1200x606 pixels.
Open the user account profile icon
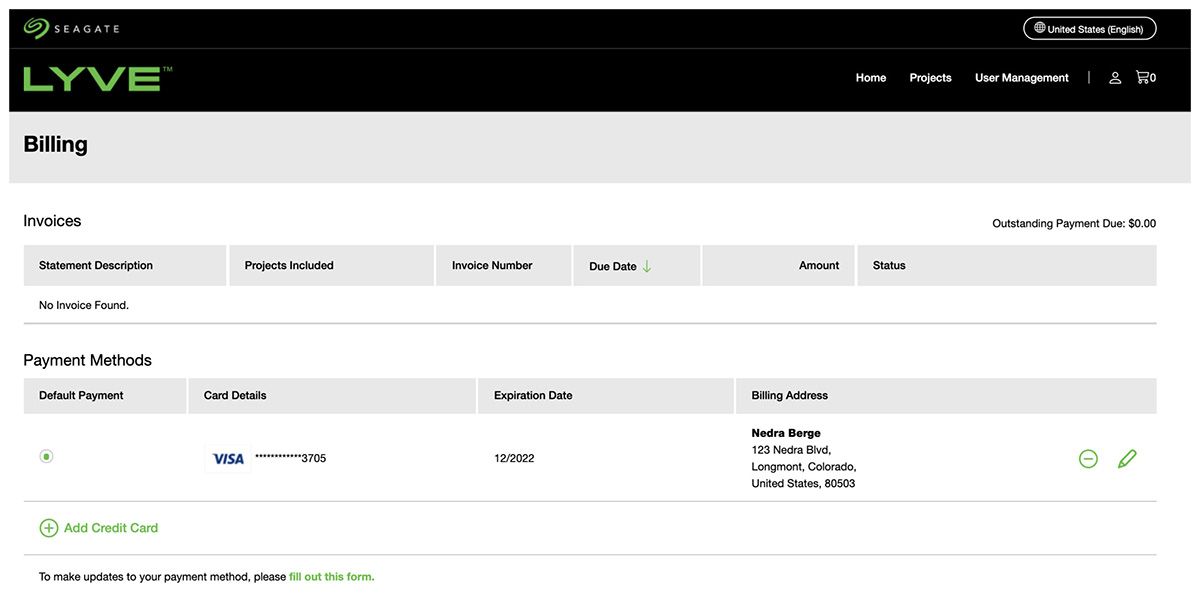tap(1115, 78)
